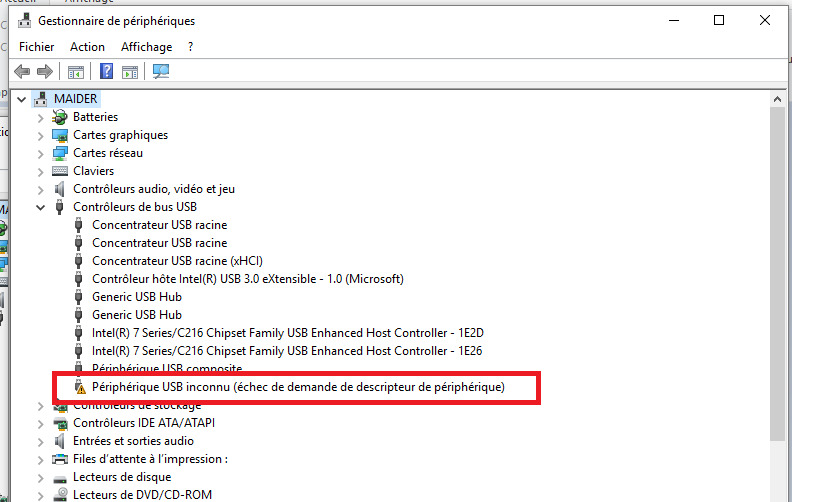Expand Files d'attente à l'impression
819x502 pixels.
(x=40, y=460)
